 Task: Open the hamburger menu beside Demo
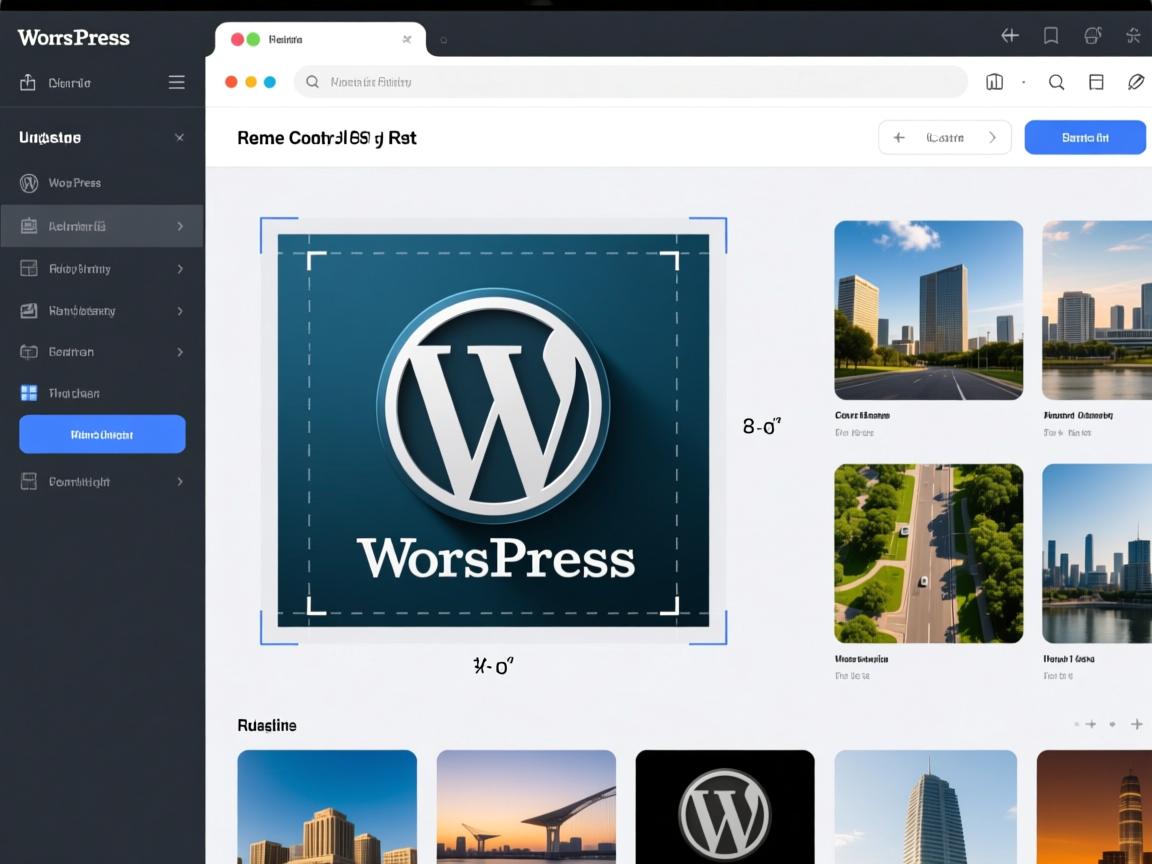pos(176,82)
